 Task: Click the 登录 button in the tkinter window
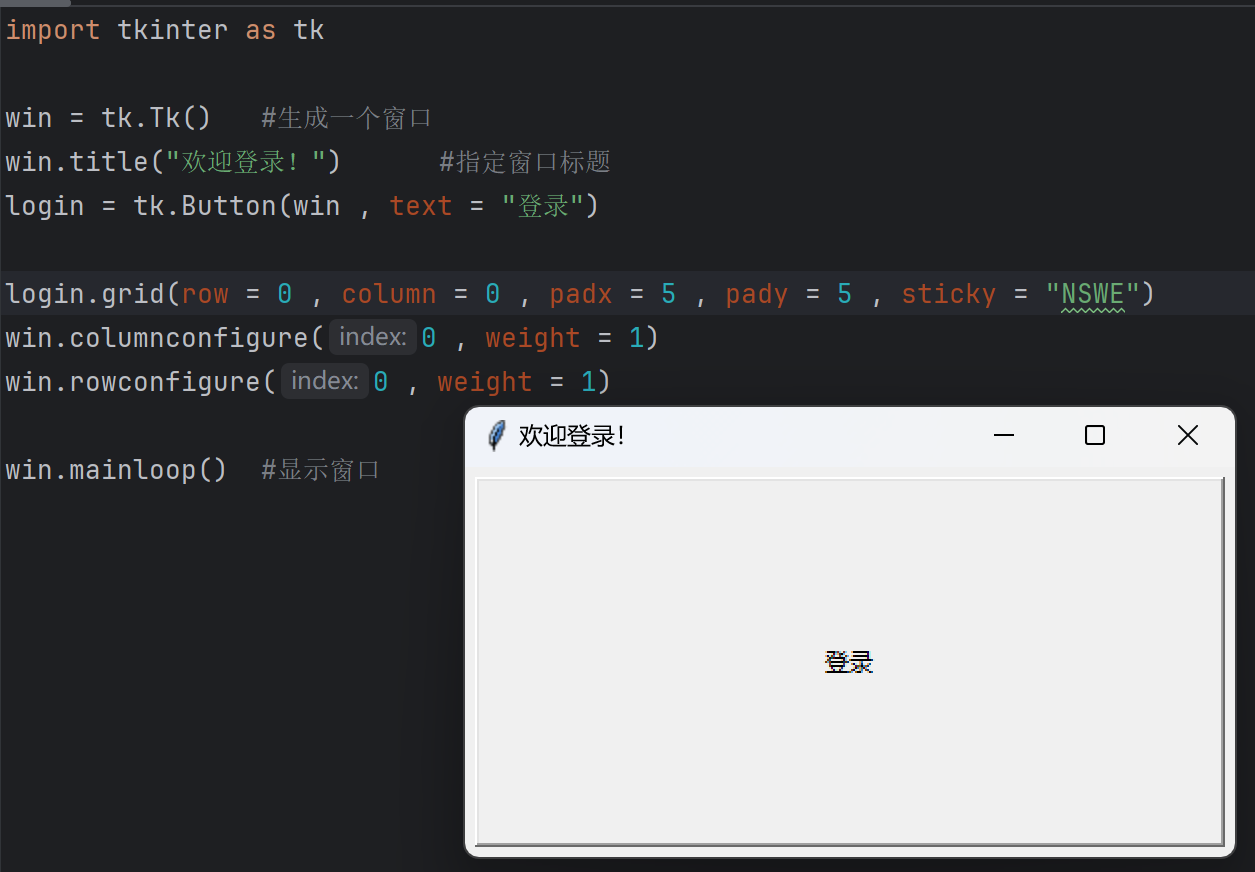coord(850,662)
